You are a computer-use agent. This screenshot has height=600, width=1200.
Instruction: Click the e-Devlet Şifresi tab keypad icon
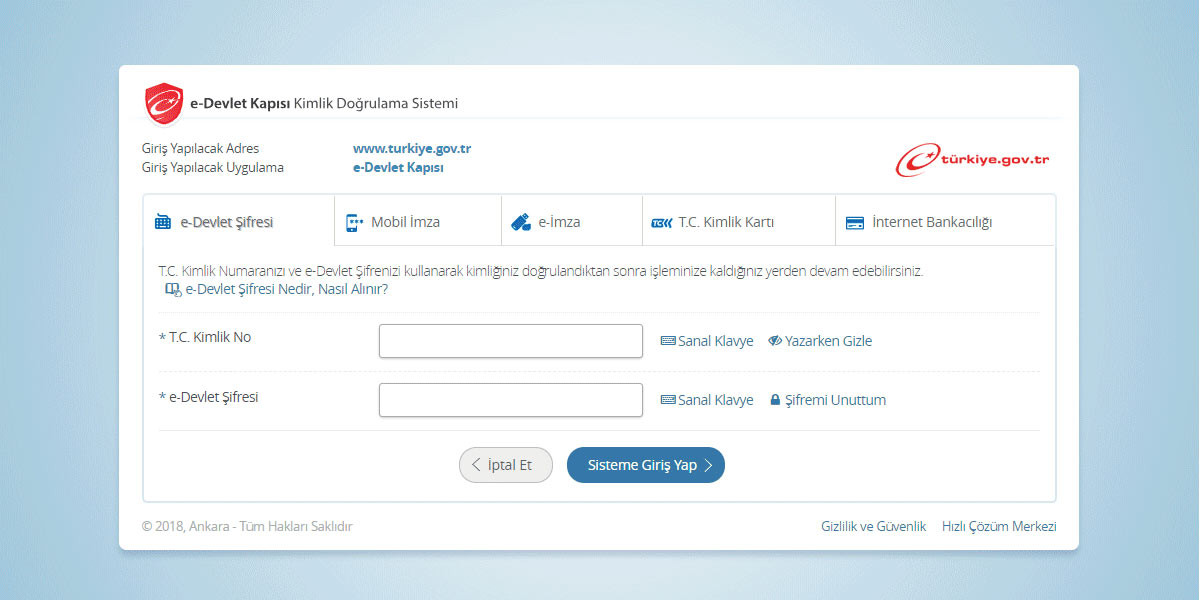(163, 222)
